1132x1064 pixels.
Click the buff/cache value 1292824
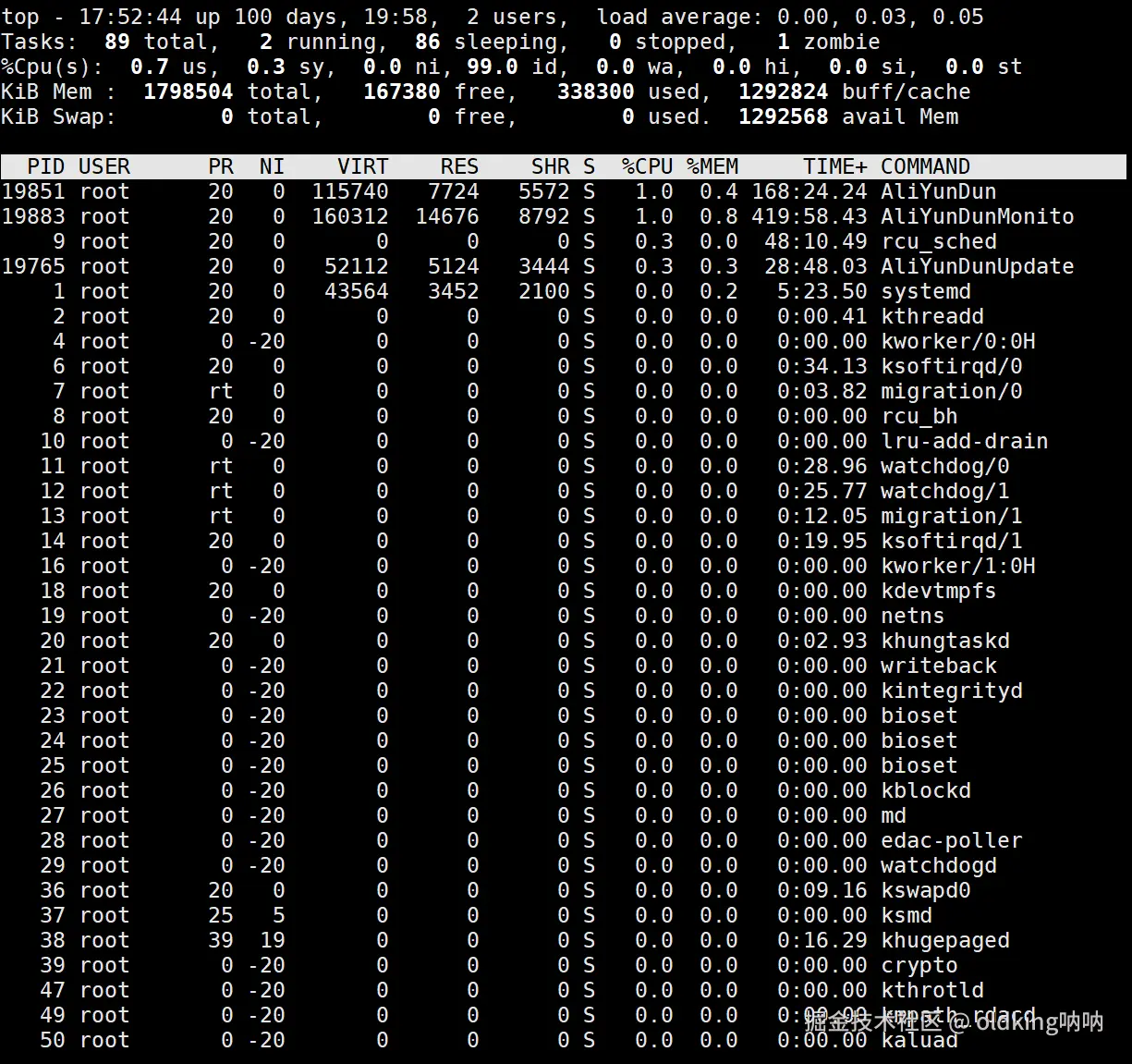783,92
